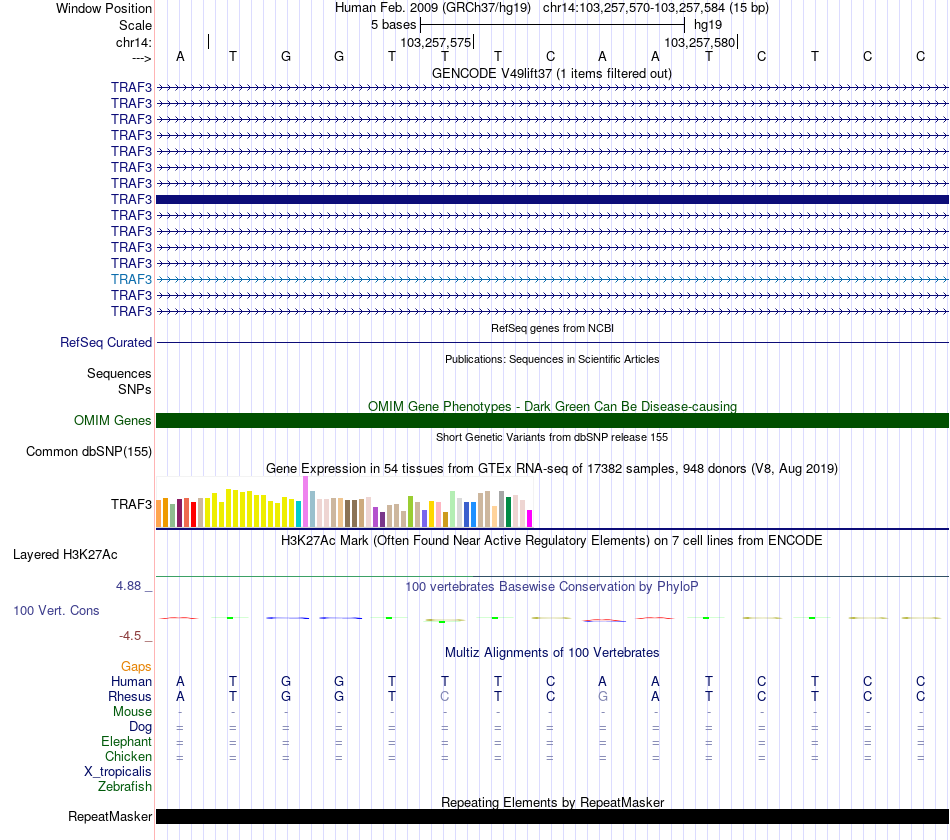Image resolution: width=950 pixels, height=840 pixels.
Task: Click the Layered H3K27Ac label
Action: 65,555
